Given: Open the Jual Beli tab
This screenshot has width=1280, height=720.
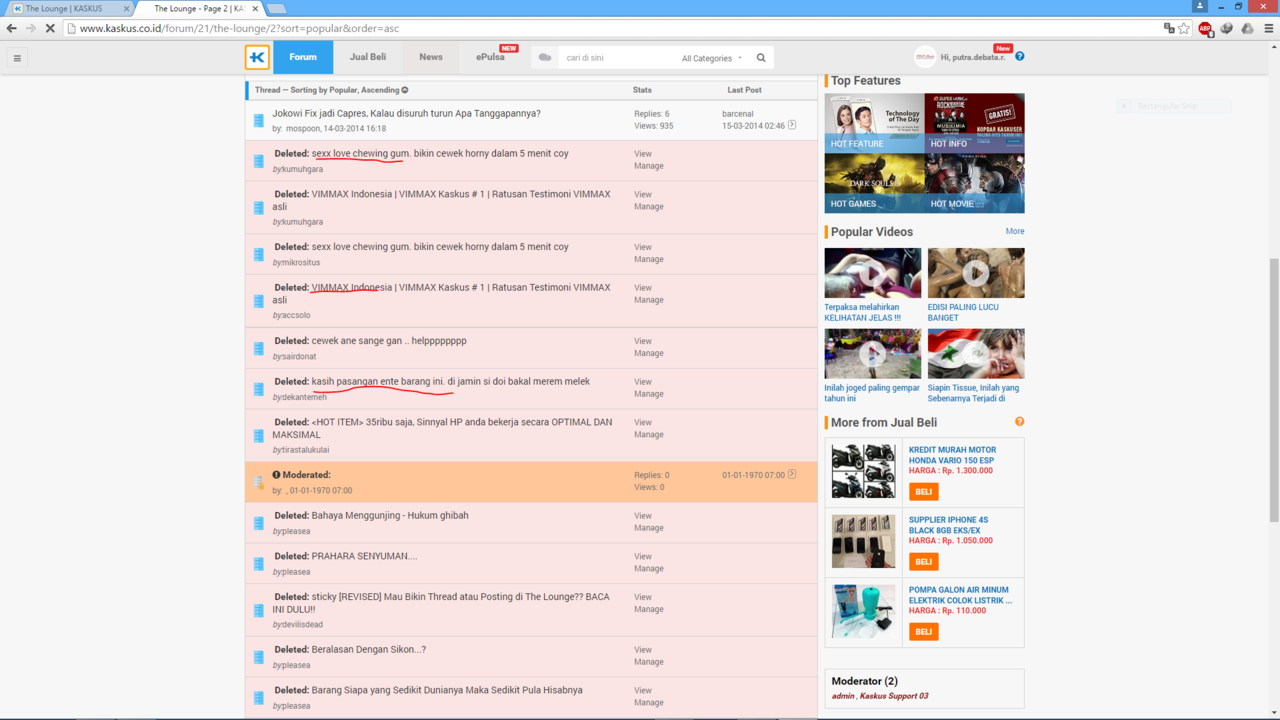Looking at the screenshot, I should click(368, 57).
